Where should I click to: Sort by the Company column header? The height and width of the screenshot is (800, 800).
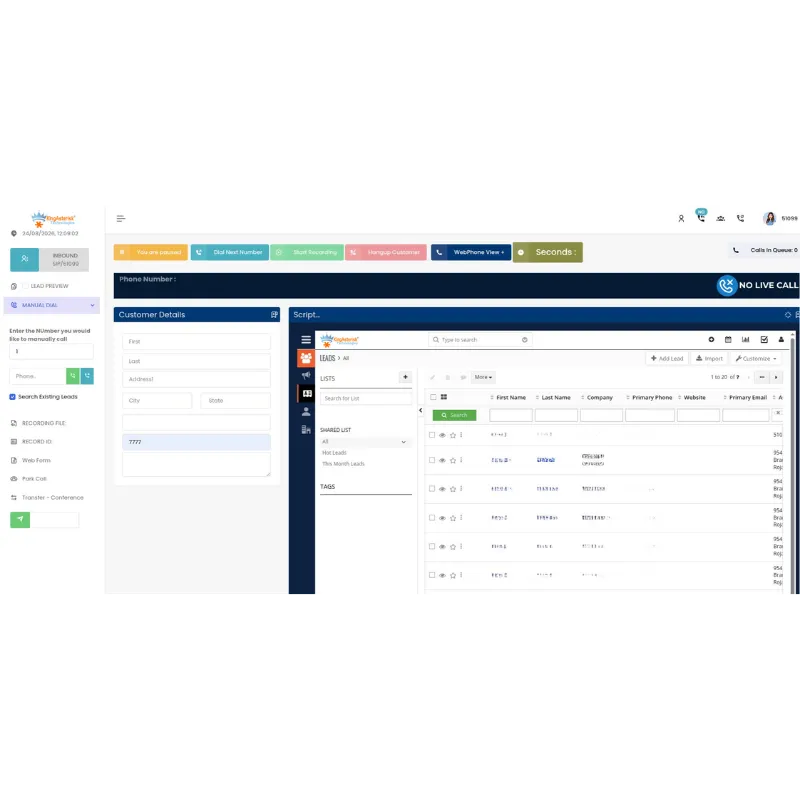pos(599,397)
